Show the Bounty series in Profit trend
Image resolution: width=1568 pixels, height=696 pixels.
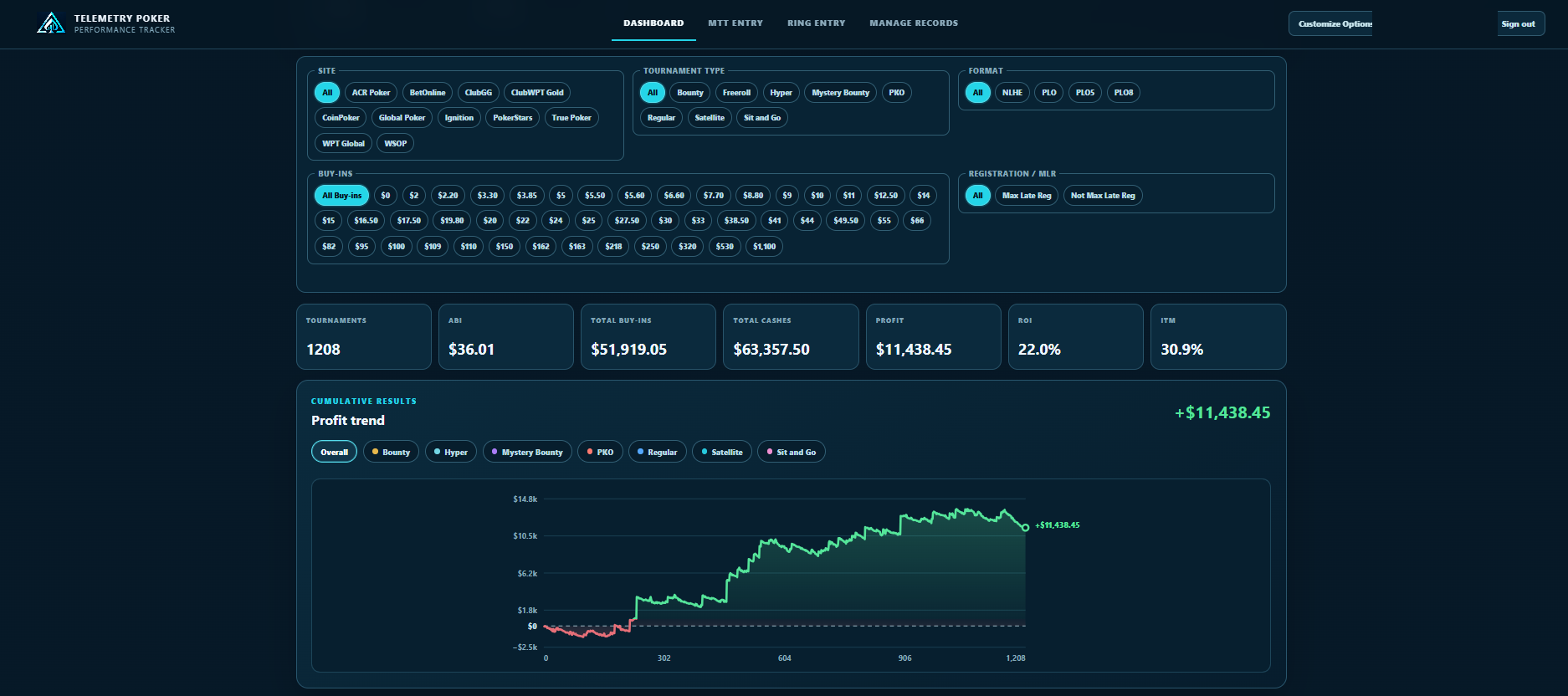(391, 453)
